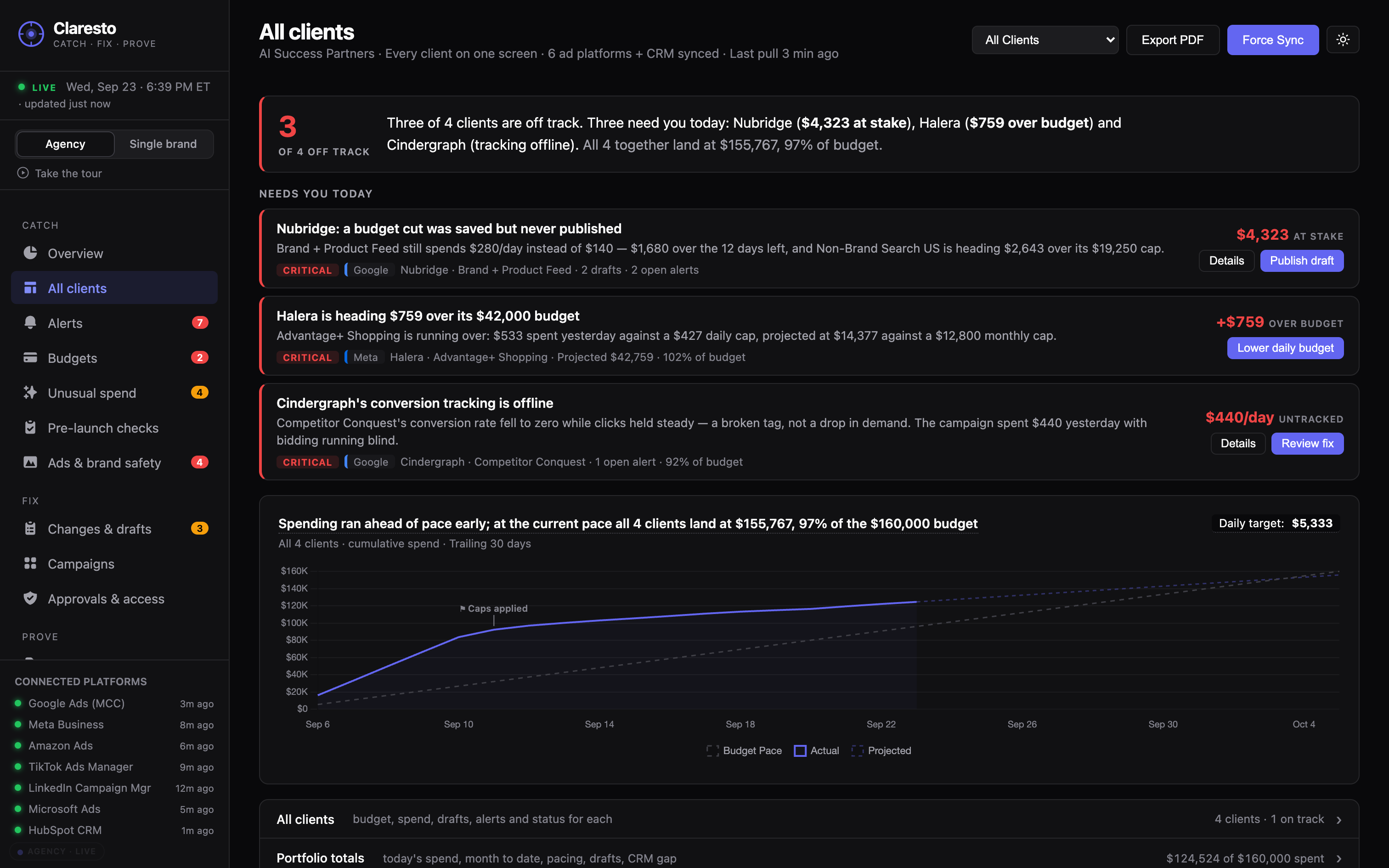The image size is (1389, 868).
Task: Click the Overview pie chart icon
Action: click(30, 253)
